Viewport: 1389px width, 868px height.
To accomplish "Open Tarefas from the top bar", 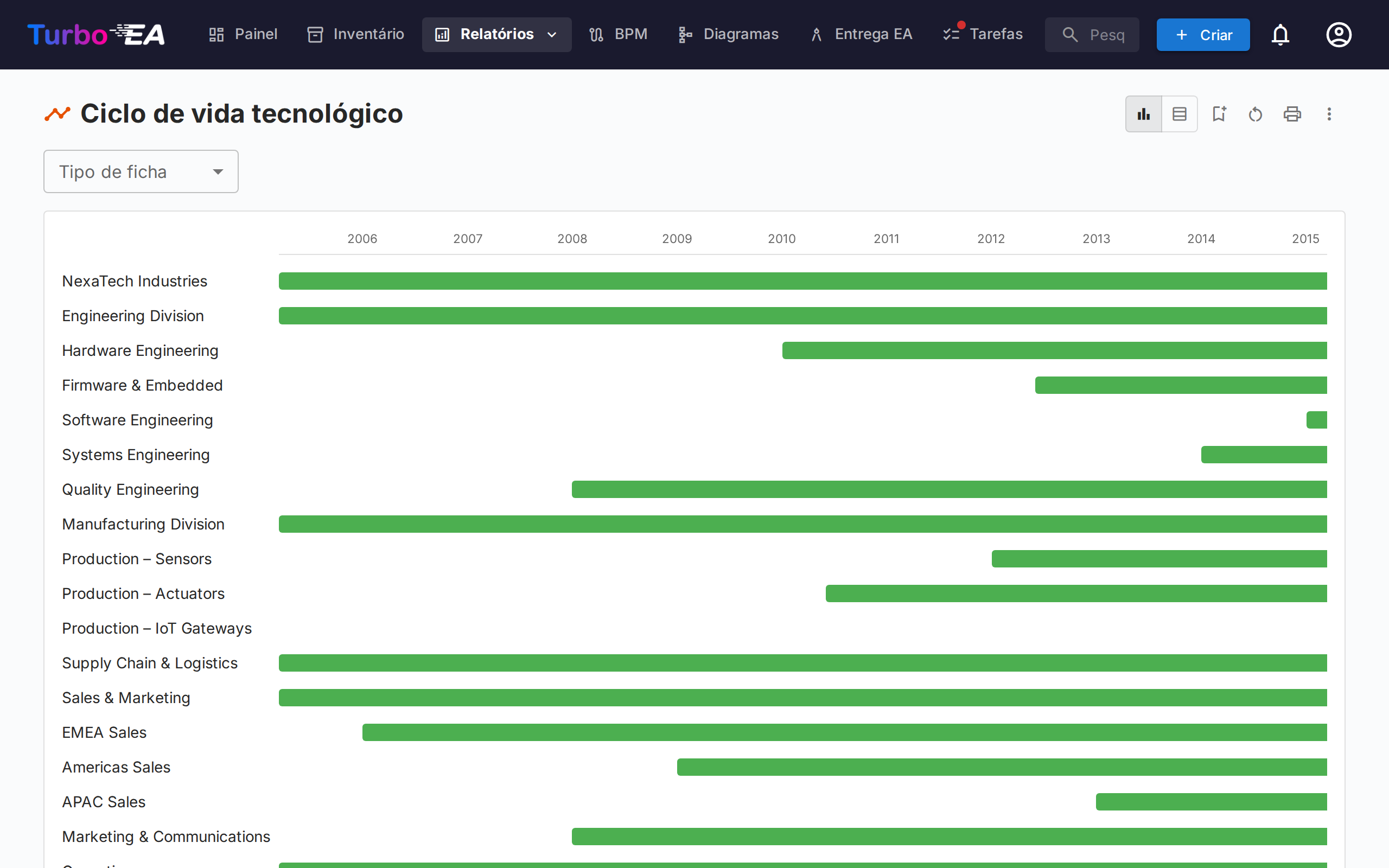I will (983, 34).
